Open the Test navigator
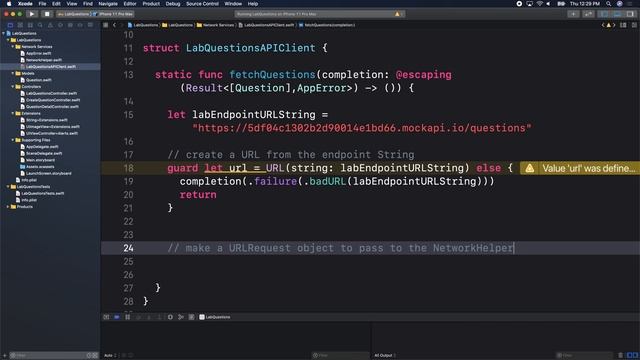Screen dimensions: 640x360 [x=60, y=25]
